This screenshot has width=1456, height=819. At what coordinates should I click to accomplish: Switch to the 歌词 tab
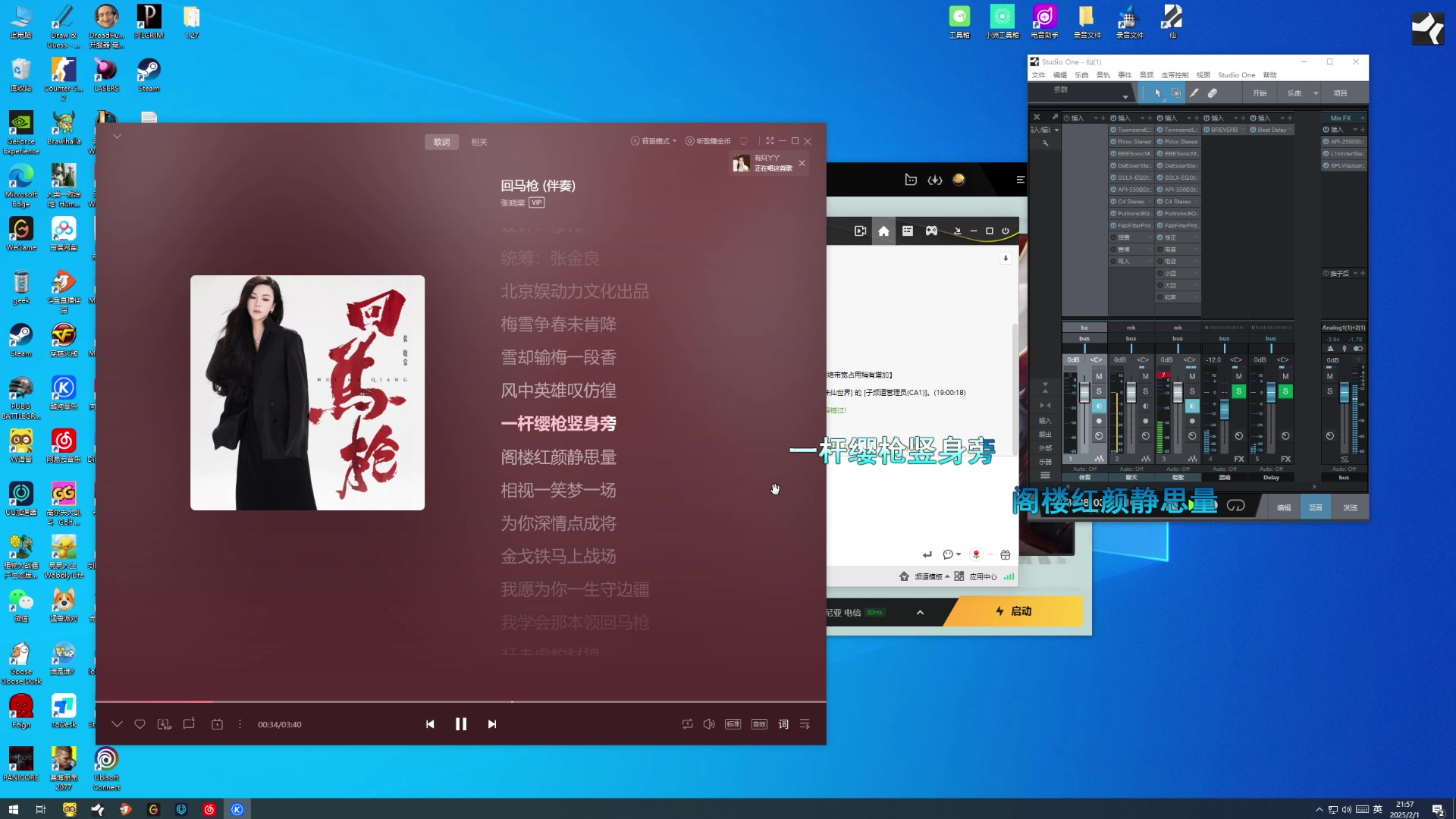(441, 142)
